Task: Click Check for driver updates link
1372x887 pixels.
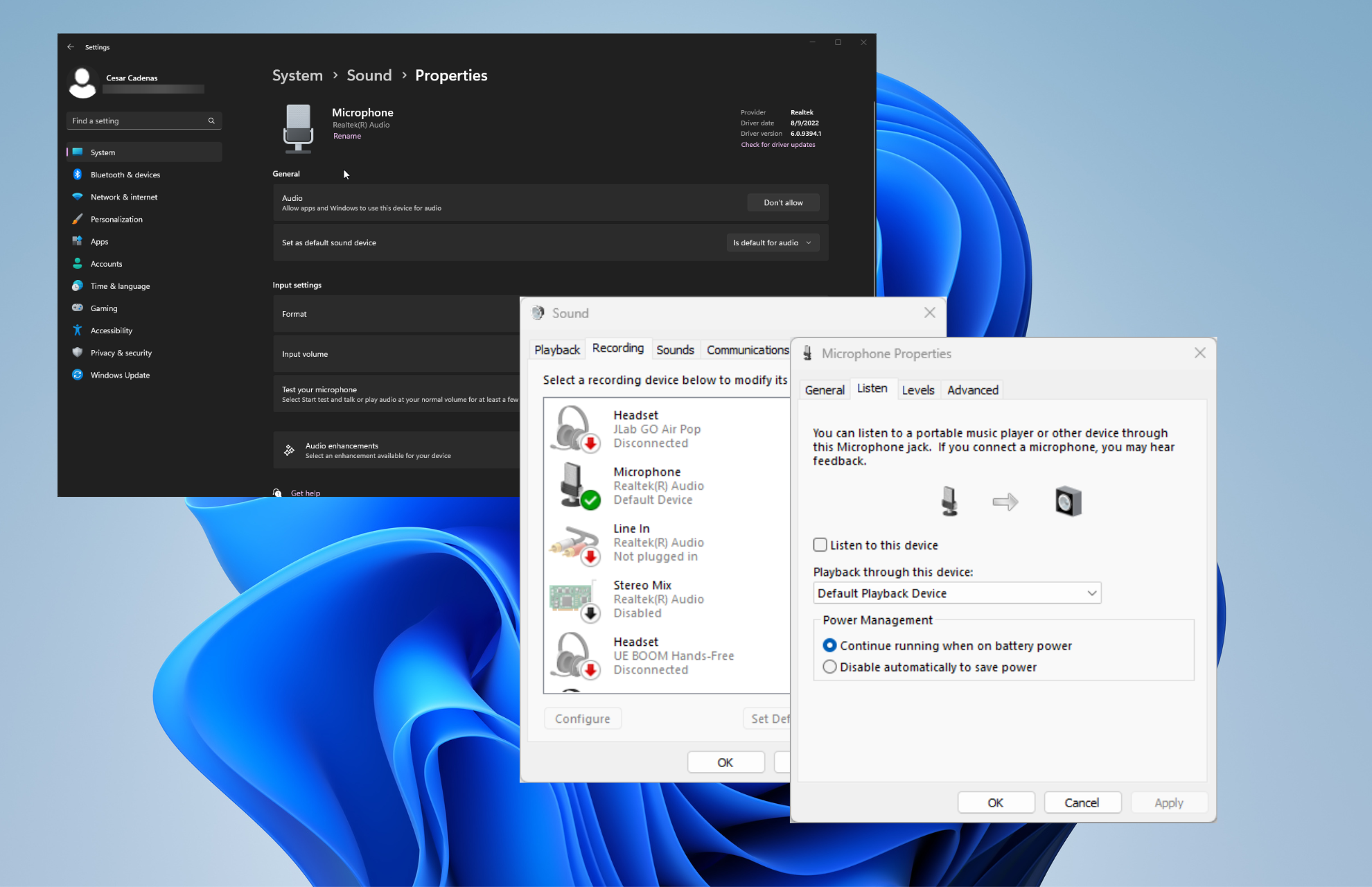Action: tap(777, 145)
